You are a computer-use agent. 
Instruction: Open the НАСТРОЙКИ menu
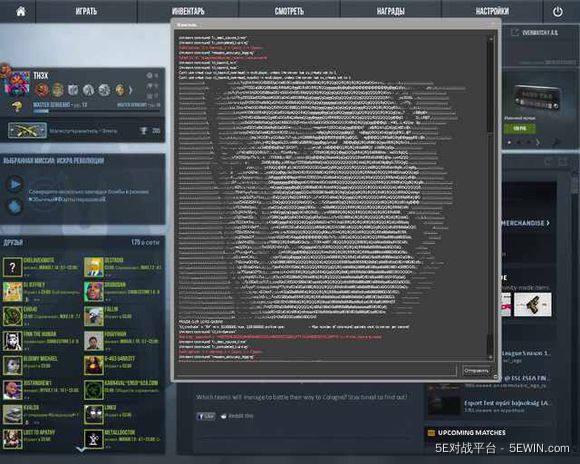(492, 11)
